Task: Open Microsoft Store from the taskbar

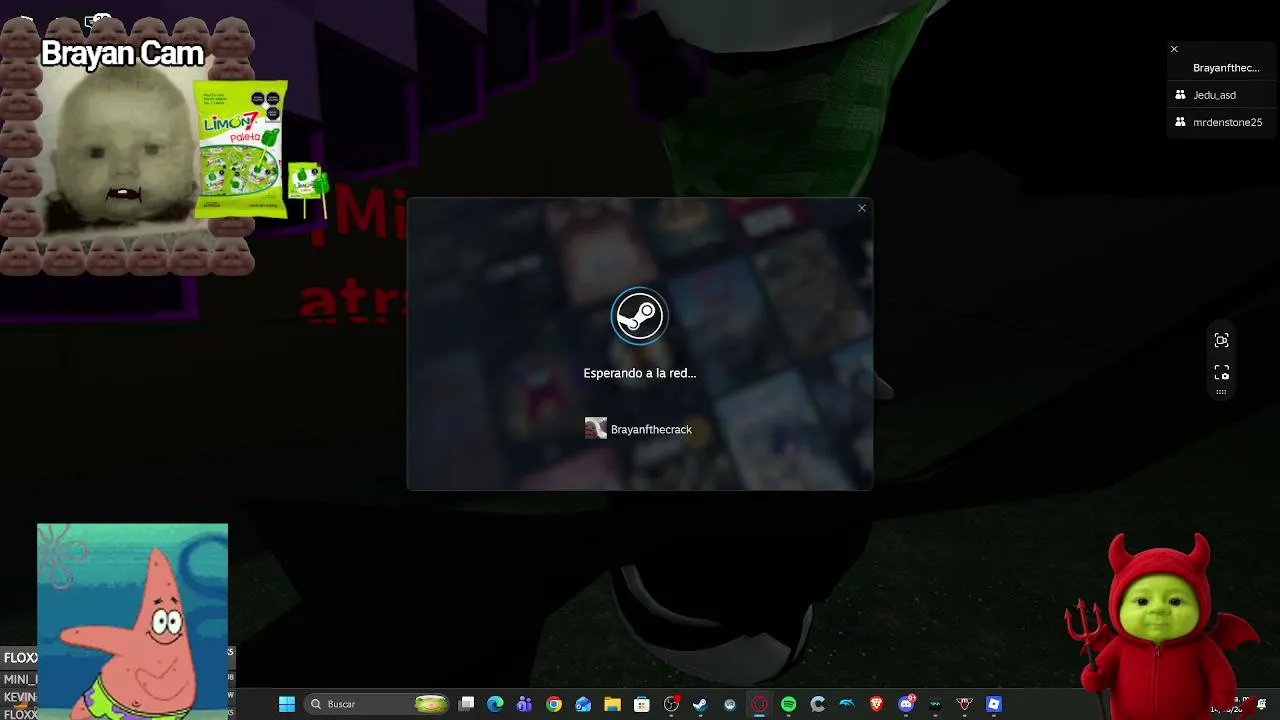Action: [642, 704]
